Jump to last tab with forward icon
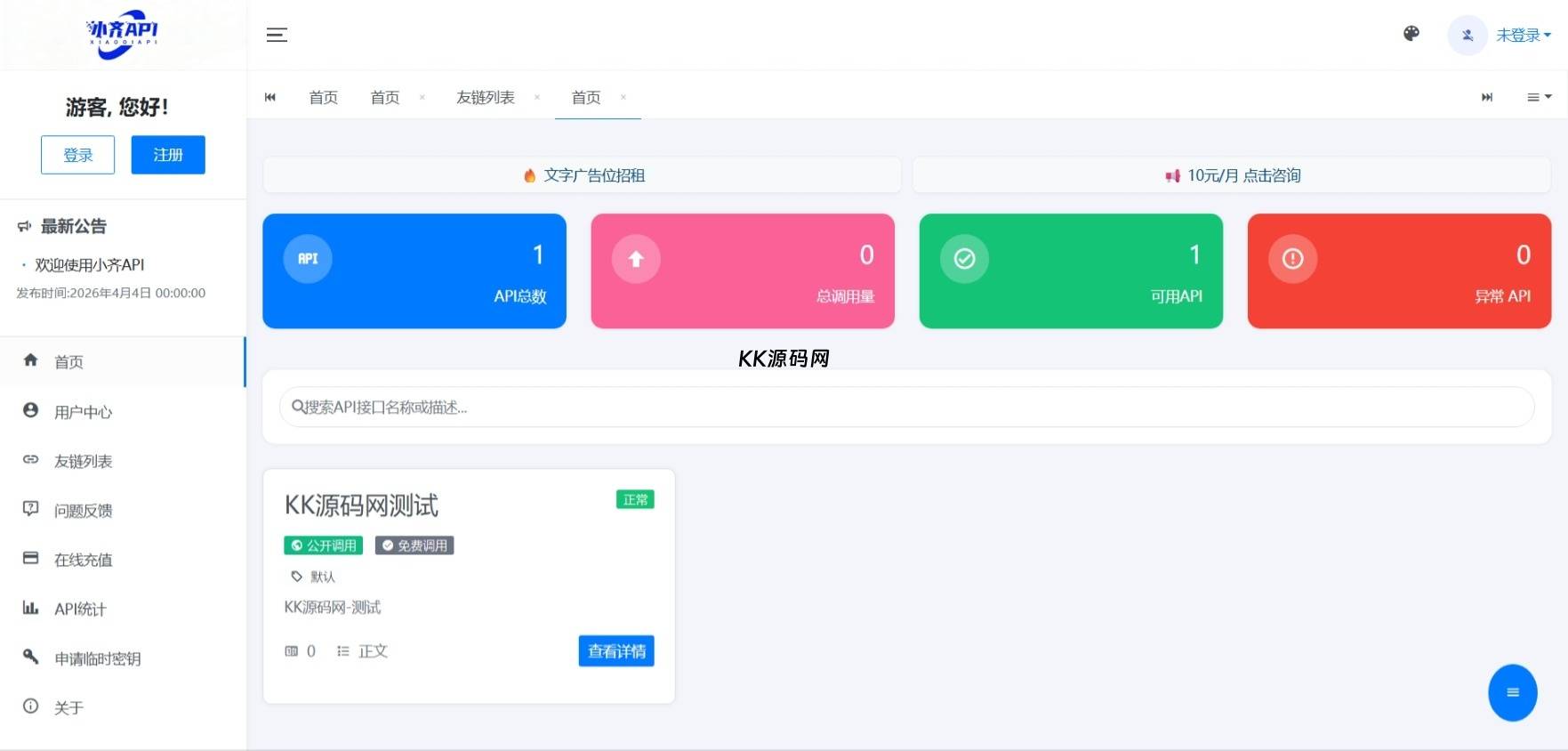 [1487, 97]
